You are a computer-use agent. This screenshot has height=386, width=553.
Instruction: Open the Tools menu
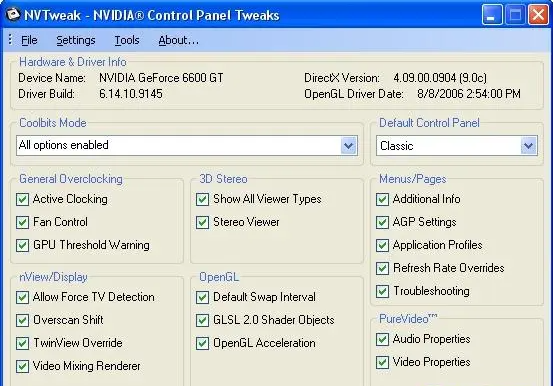(x=127, y=40)
